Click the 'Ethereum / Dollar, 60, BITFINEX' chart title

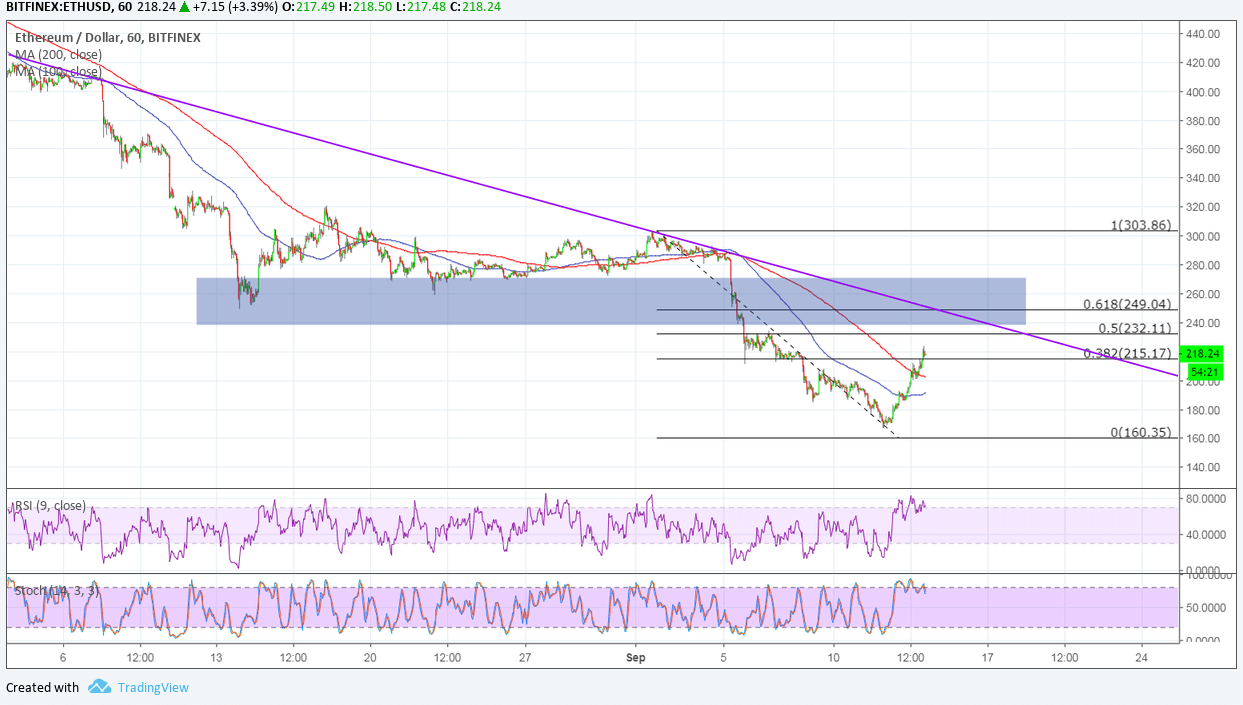point(107,38)
